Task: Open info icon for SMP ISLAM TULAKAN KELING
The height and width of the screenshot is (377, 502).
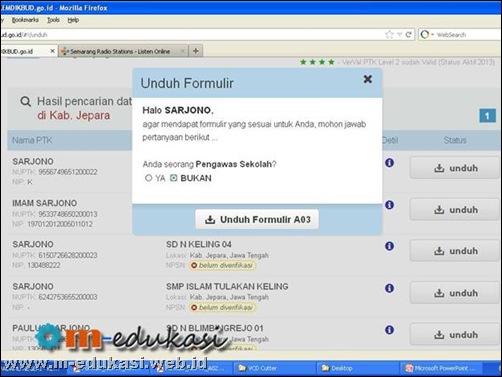Action: click(389, 288)
